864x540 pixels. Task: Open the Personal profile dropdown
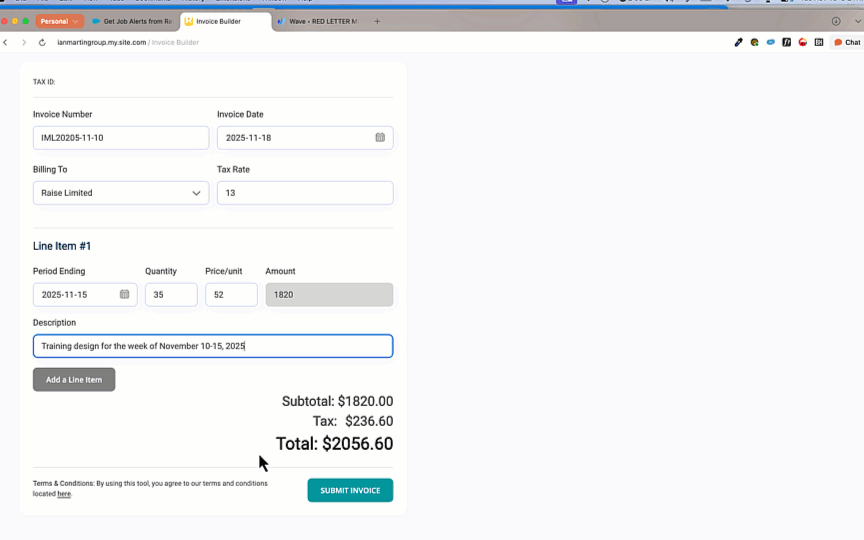(59, 21)
